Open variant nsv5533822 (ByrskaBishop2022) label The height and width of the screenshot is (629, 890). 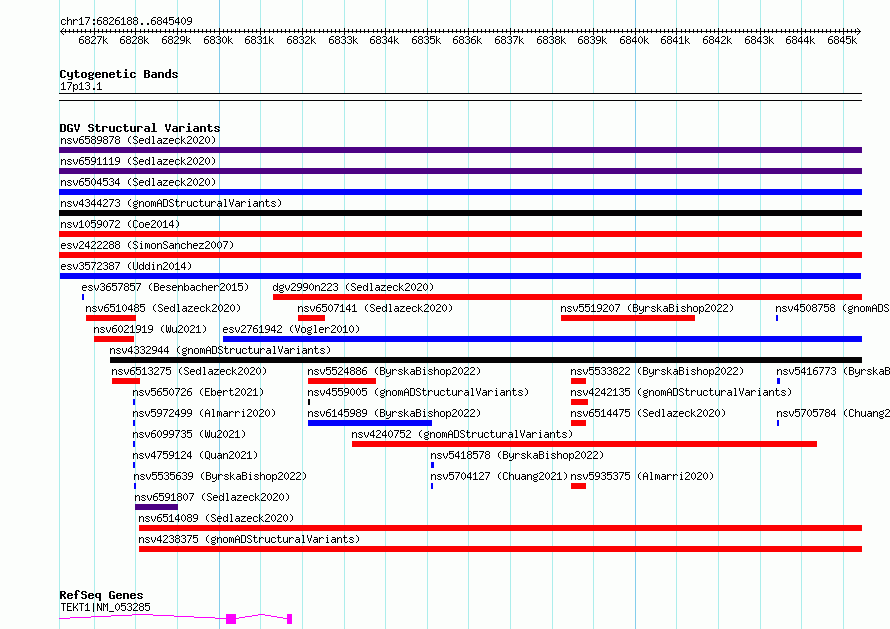[657, 371]
